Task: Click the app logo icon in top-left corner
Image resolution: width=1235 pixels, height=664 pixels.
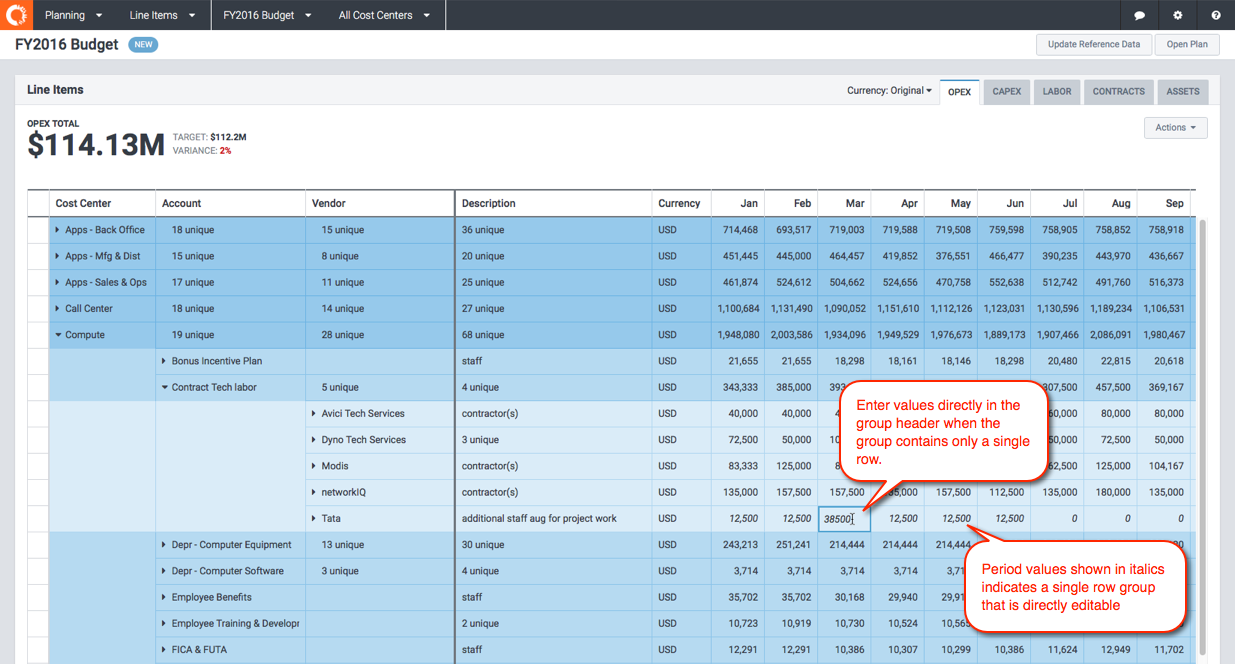Action: [x=16, y=15]
